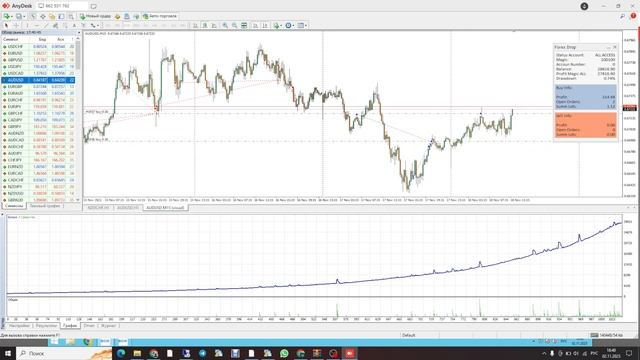Expand the Periods dropdown arrow

pos(294,25)
